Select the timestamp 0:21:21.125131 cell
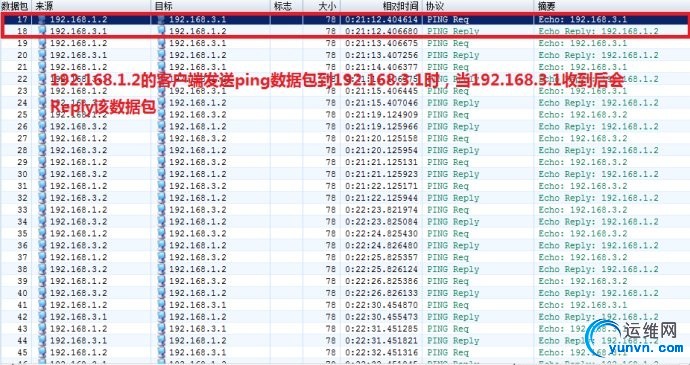Viewport: 690px width, 365px height. pyautogui.click(x=381, y=162)
